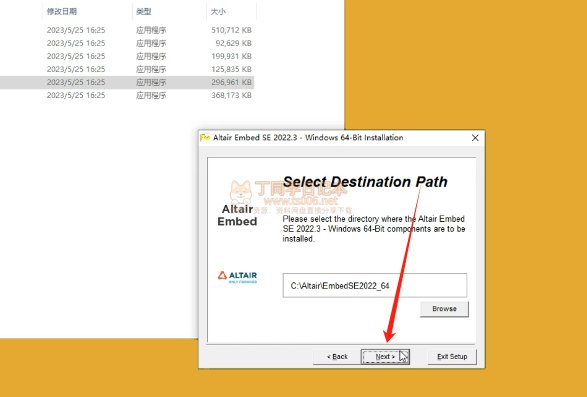Click the destination path input field
Screen dimensions: 587x397
(x=375, y=285)
